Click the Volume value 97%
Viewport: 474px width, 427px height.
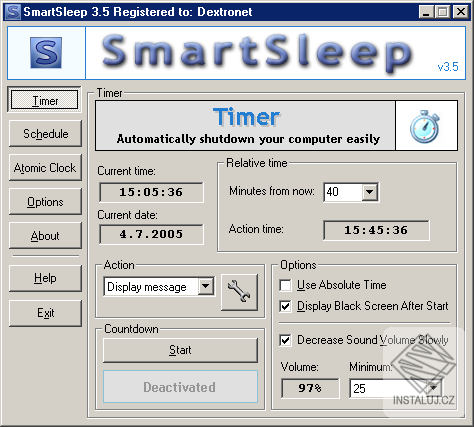[310, 388]
